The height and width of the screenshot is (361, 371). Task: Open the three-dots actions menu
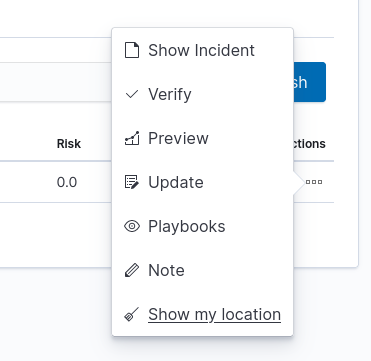tap(314, 182)
